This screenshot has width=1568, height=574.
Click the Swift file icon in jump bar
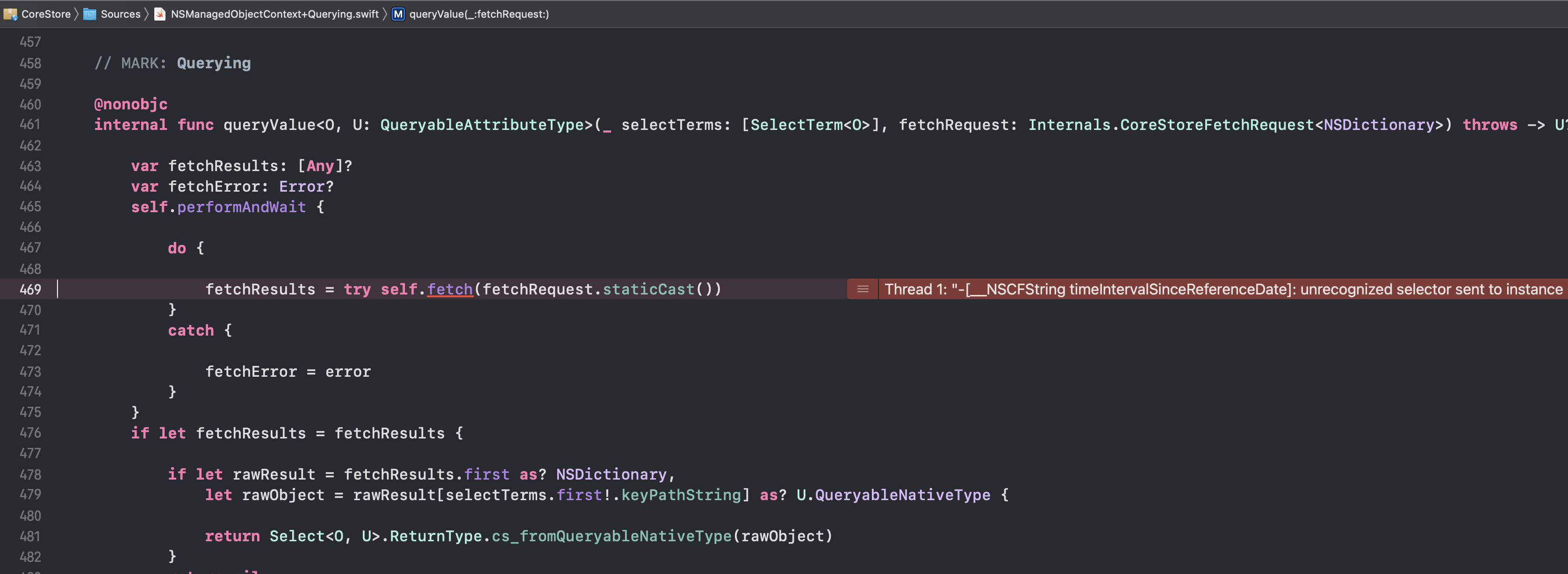pyautogui.click(x=159, y=14)
